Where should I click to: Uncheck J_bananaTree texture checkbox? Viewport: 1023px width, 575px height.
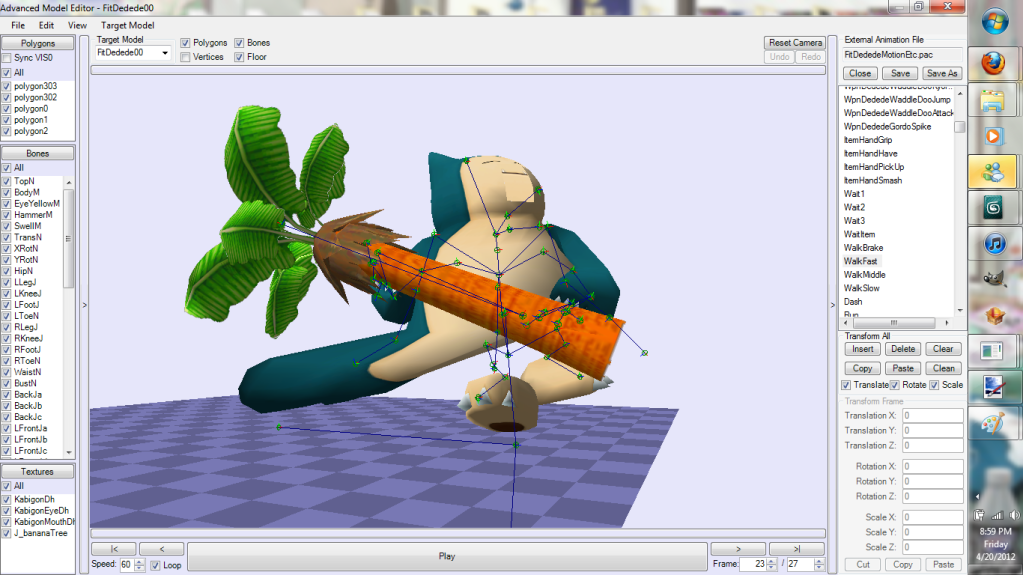tap(7, 533)
